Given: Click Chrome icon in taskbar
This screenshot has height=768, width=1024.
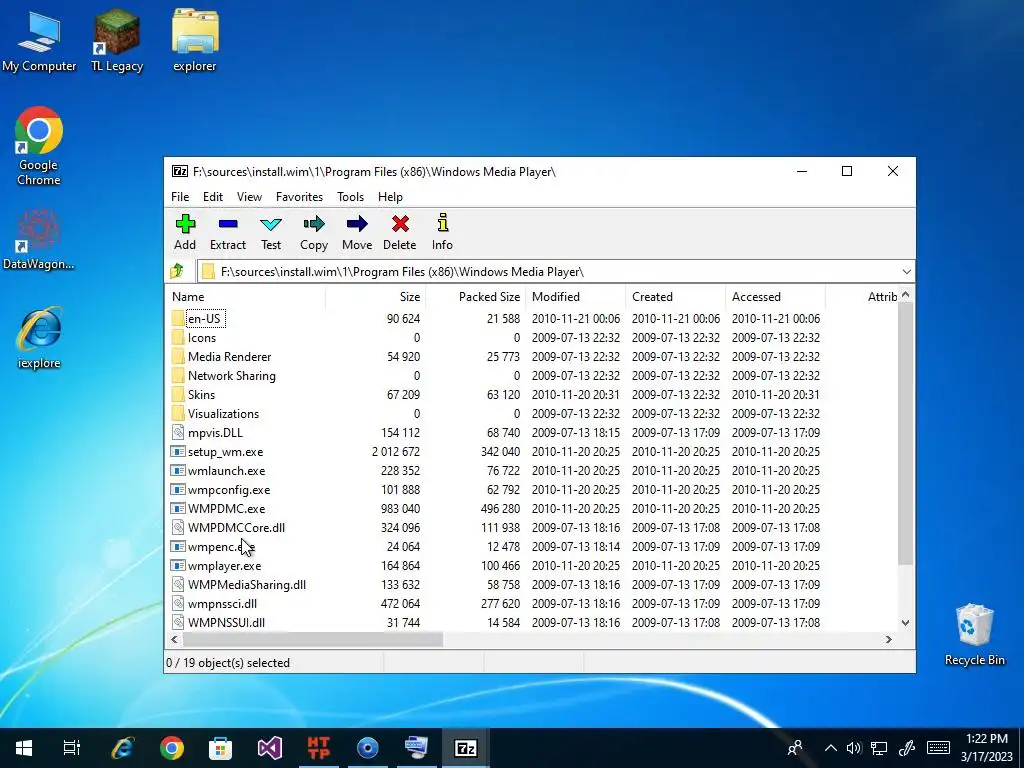Looking at the screenshot, I should point(172,748).
